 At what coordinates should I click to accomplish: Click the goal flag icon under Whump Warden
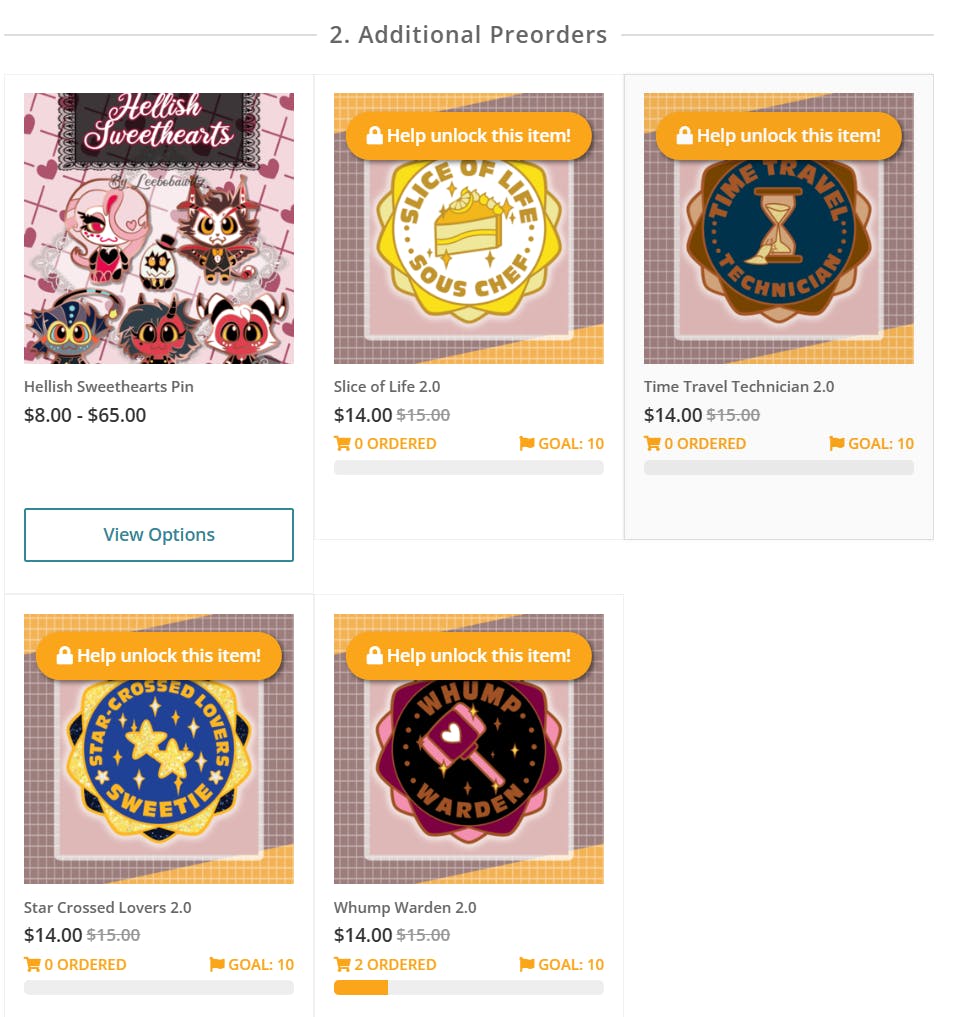[527, 964]
